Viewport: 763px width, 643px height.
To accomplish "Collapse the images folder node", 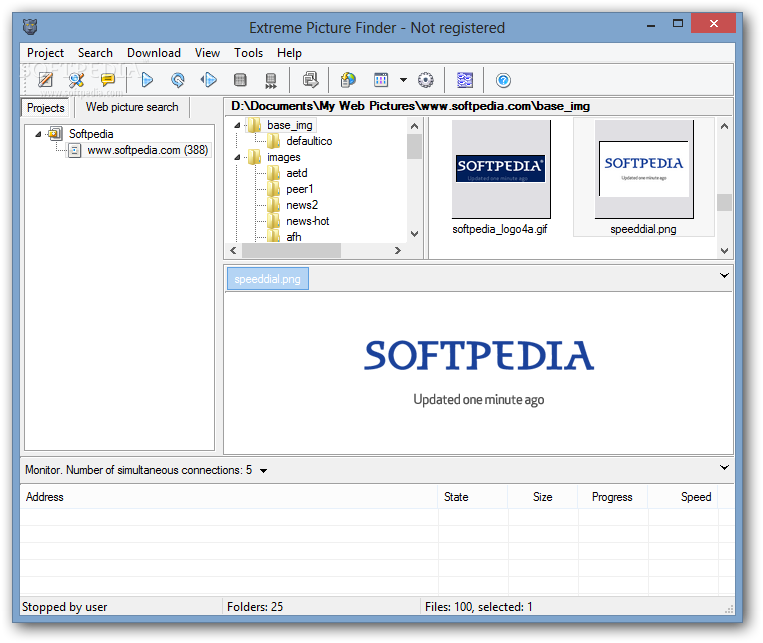I will (237, 157).
